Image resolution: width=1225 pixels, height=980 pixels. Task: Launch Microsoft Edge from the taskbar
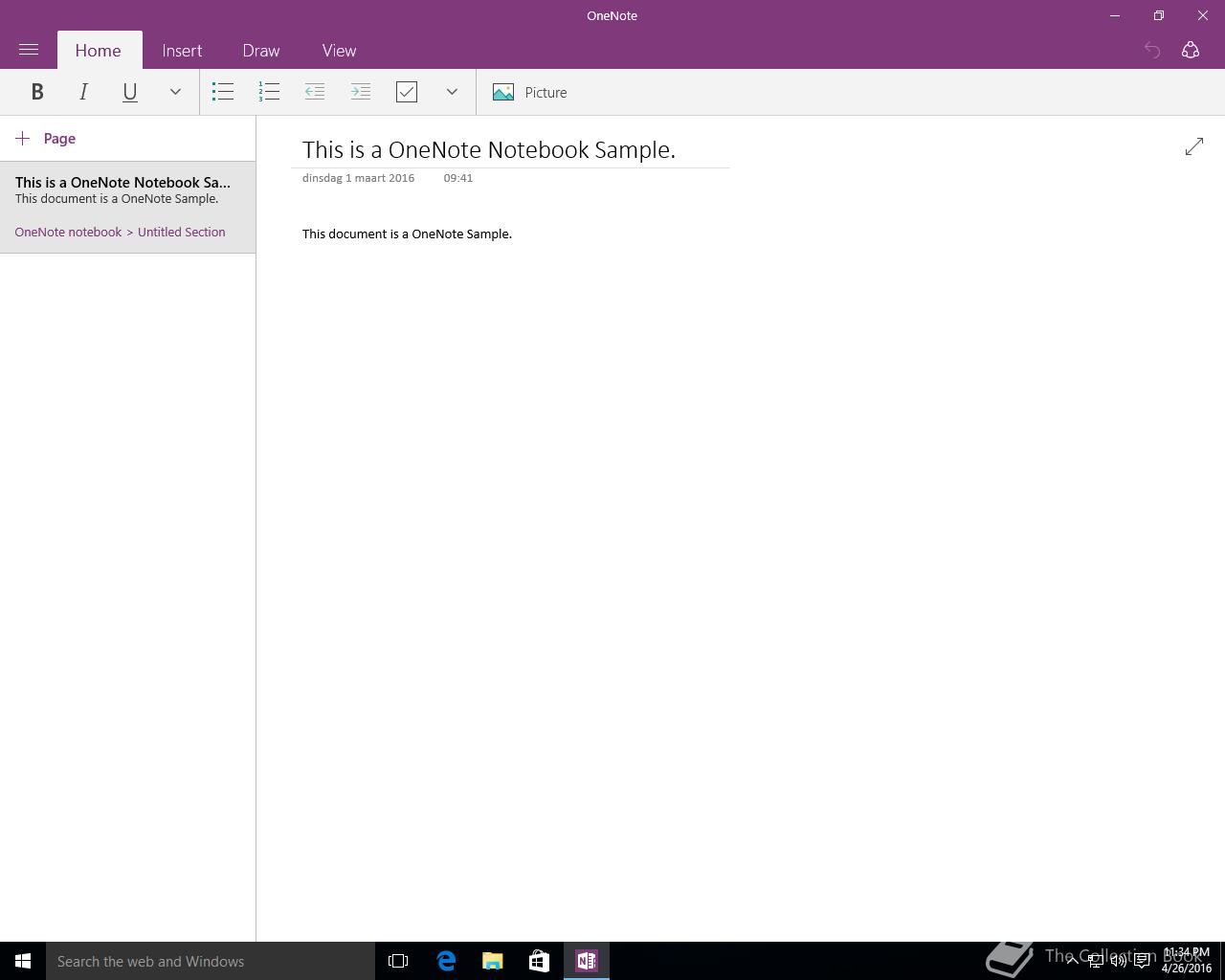point(446,961)
